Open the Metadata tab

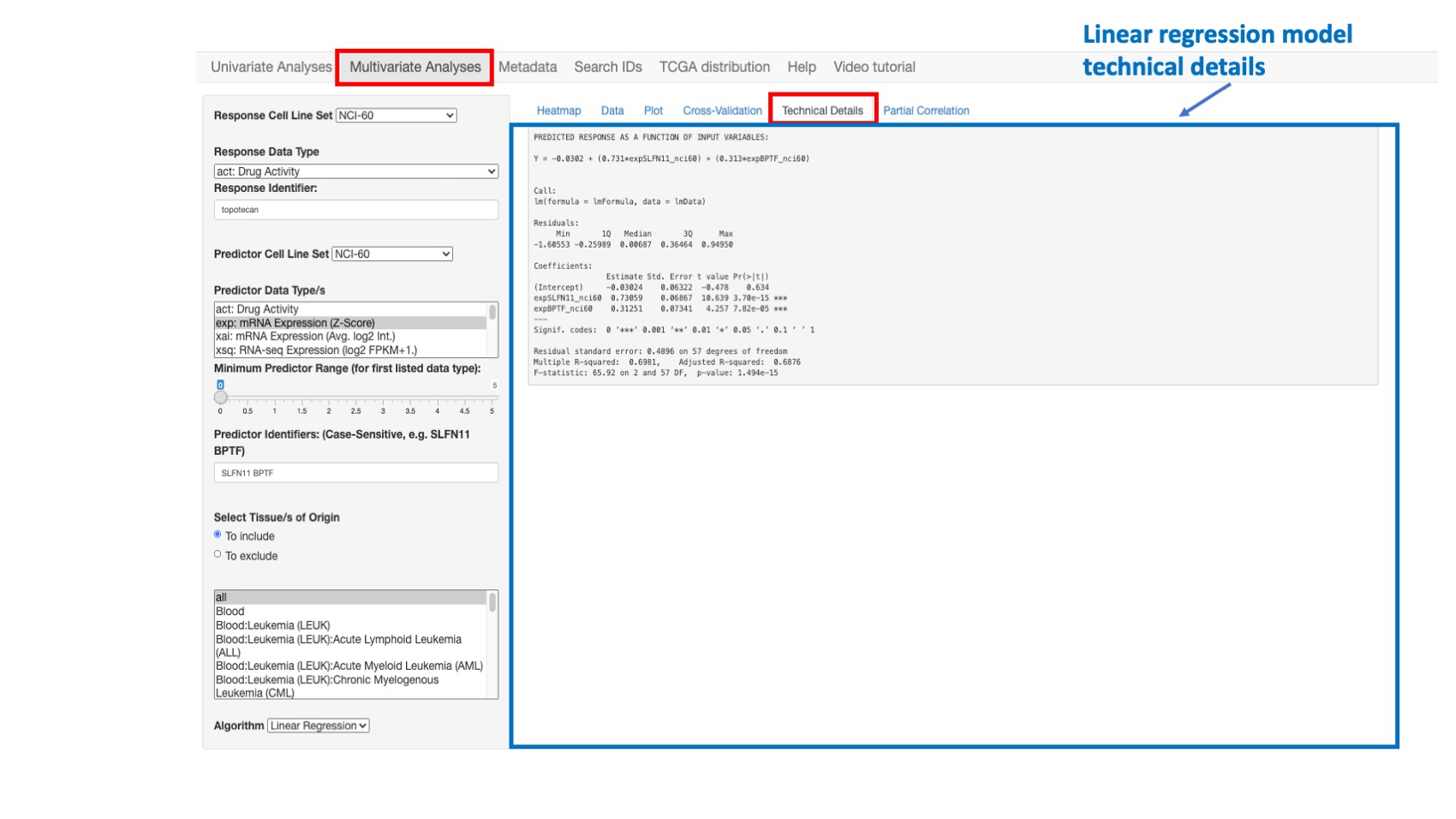[x=528, y=67]
